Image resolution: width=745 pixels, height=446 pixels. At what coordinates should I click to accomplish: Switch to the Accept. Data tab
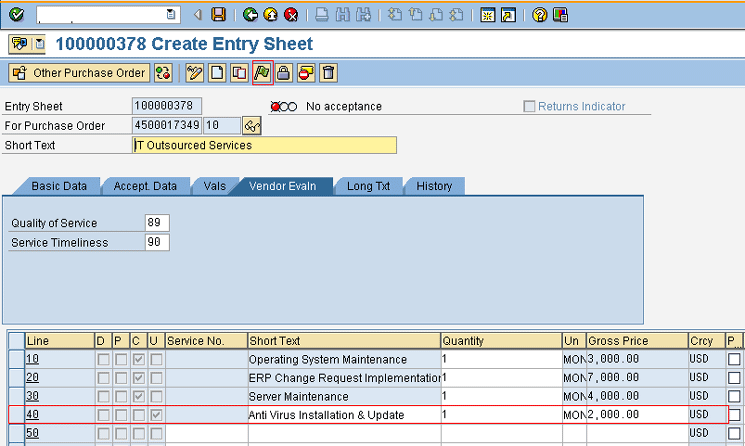[x=145, y=186]
